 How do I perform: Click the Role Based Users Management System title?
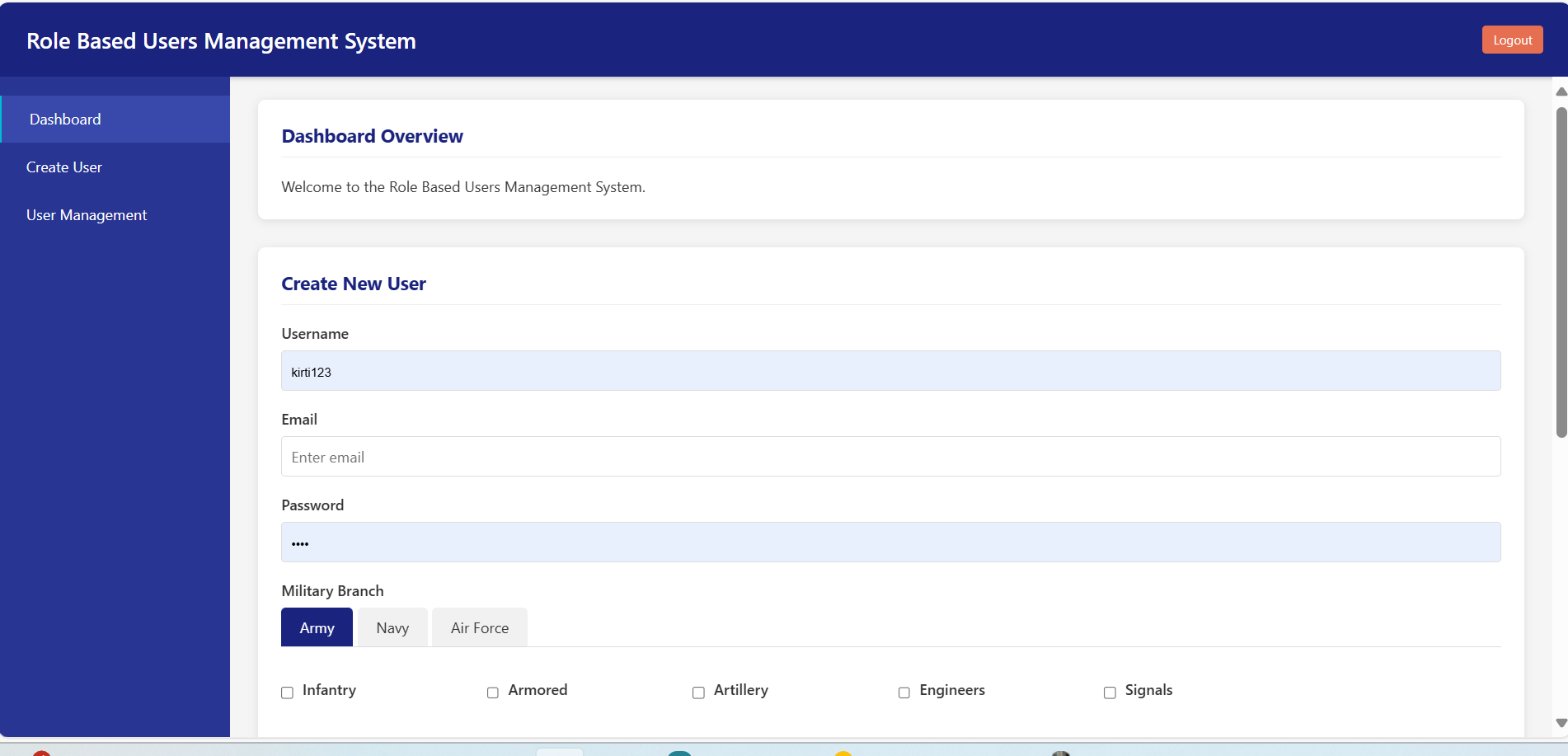pos(221,41)
